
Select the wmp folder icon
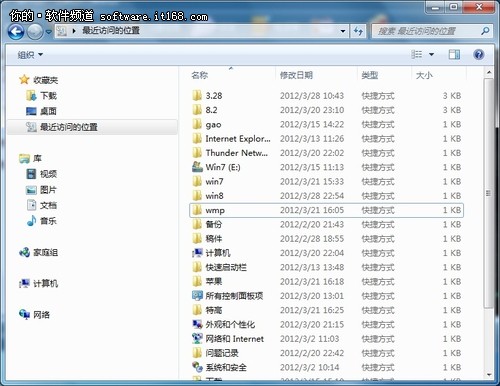(197, 210)
